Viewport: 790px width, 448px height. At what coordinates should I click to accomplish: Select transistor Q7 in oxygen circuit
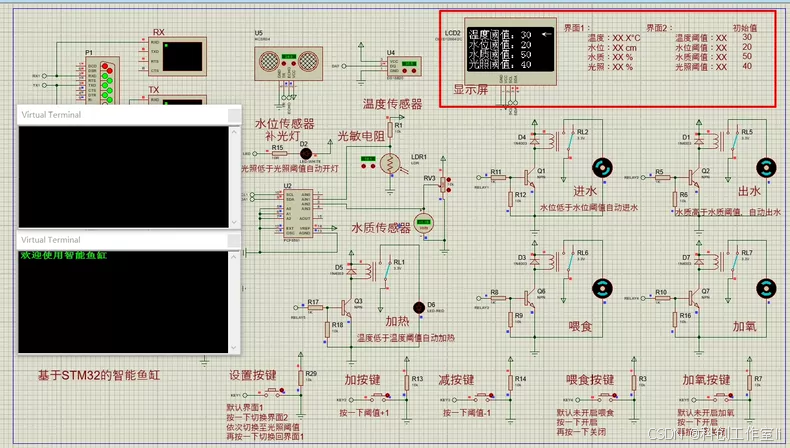click(694, 298)
